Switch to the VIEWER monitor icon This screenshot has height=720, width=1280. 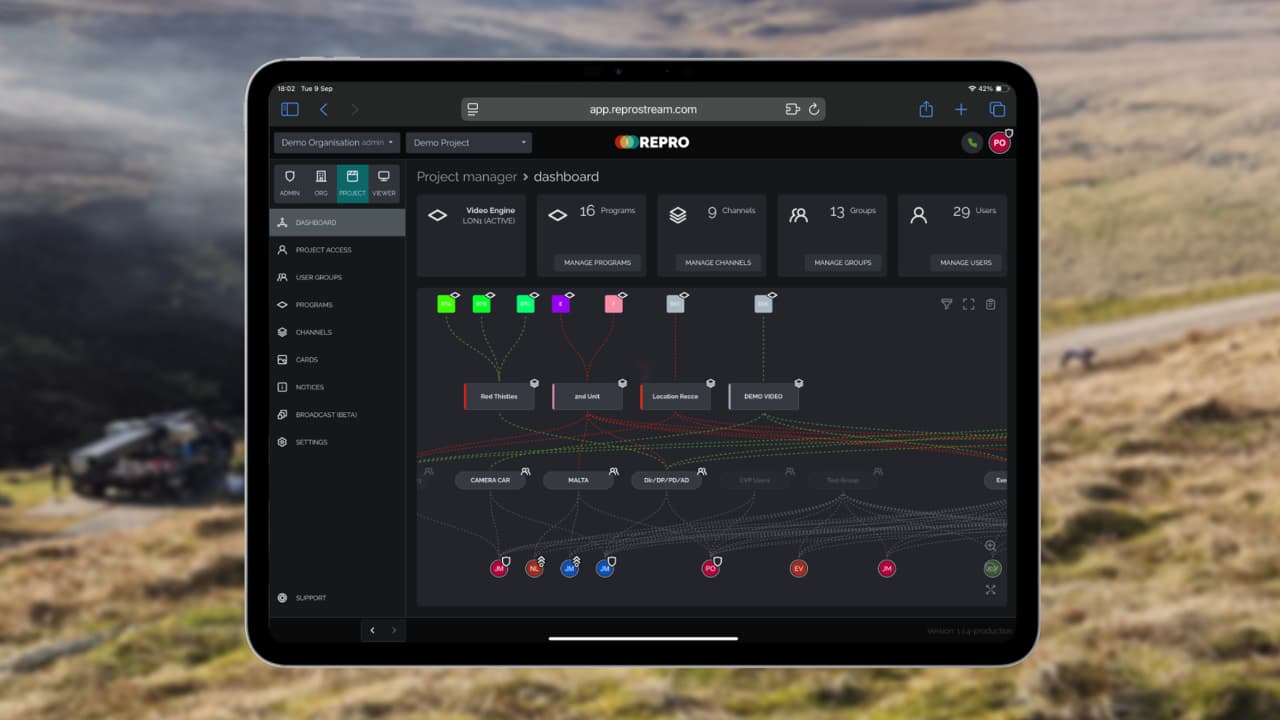[x=383, y=182]
